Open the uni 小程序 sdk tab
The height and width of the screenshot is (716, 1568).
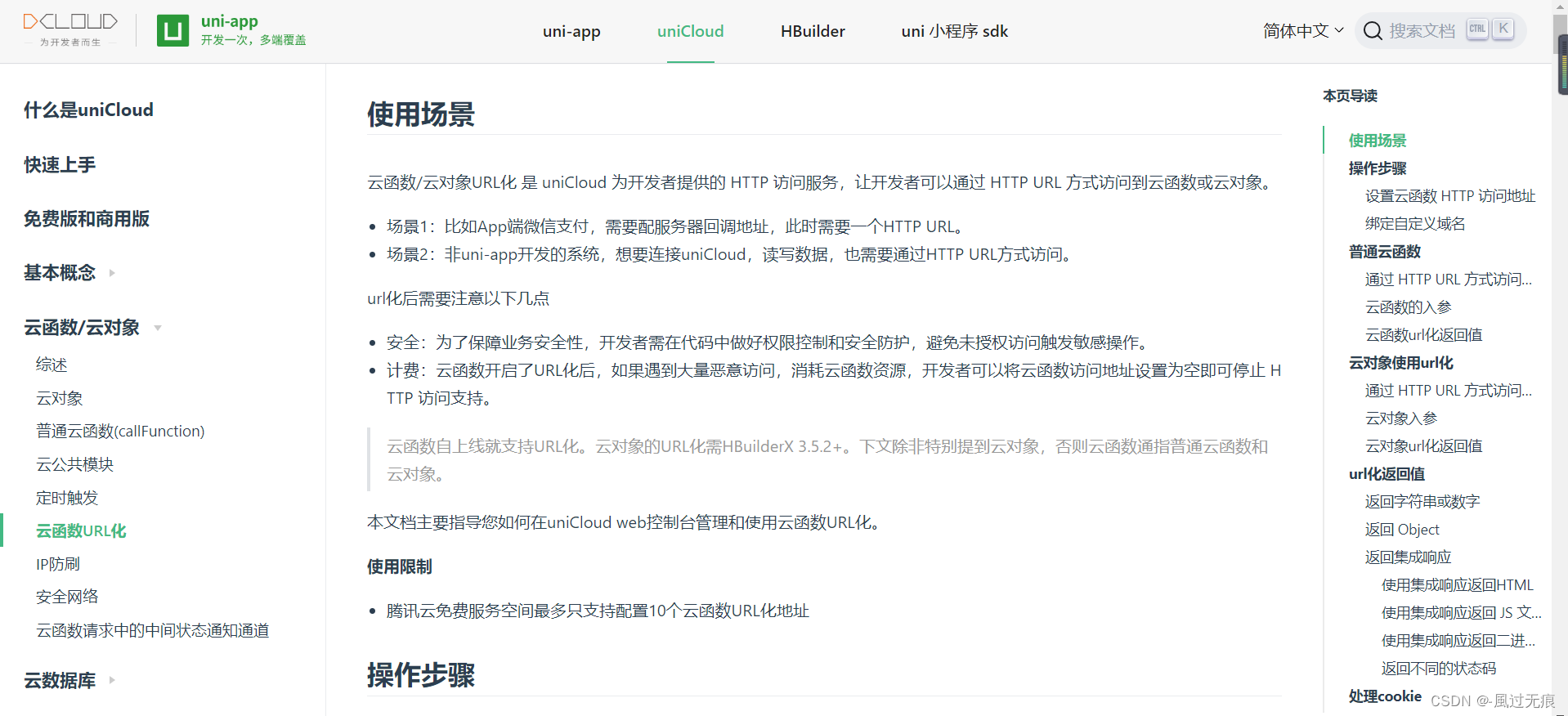pyautogui.click(x=954, y=31)
